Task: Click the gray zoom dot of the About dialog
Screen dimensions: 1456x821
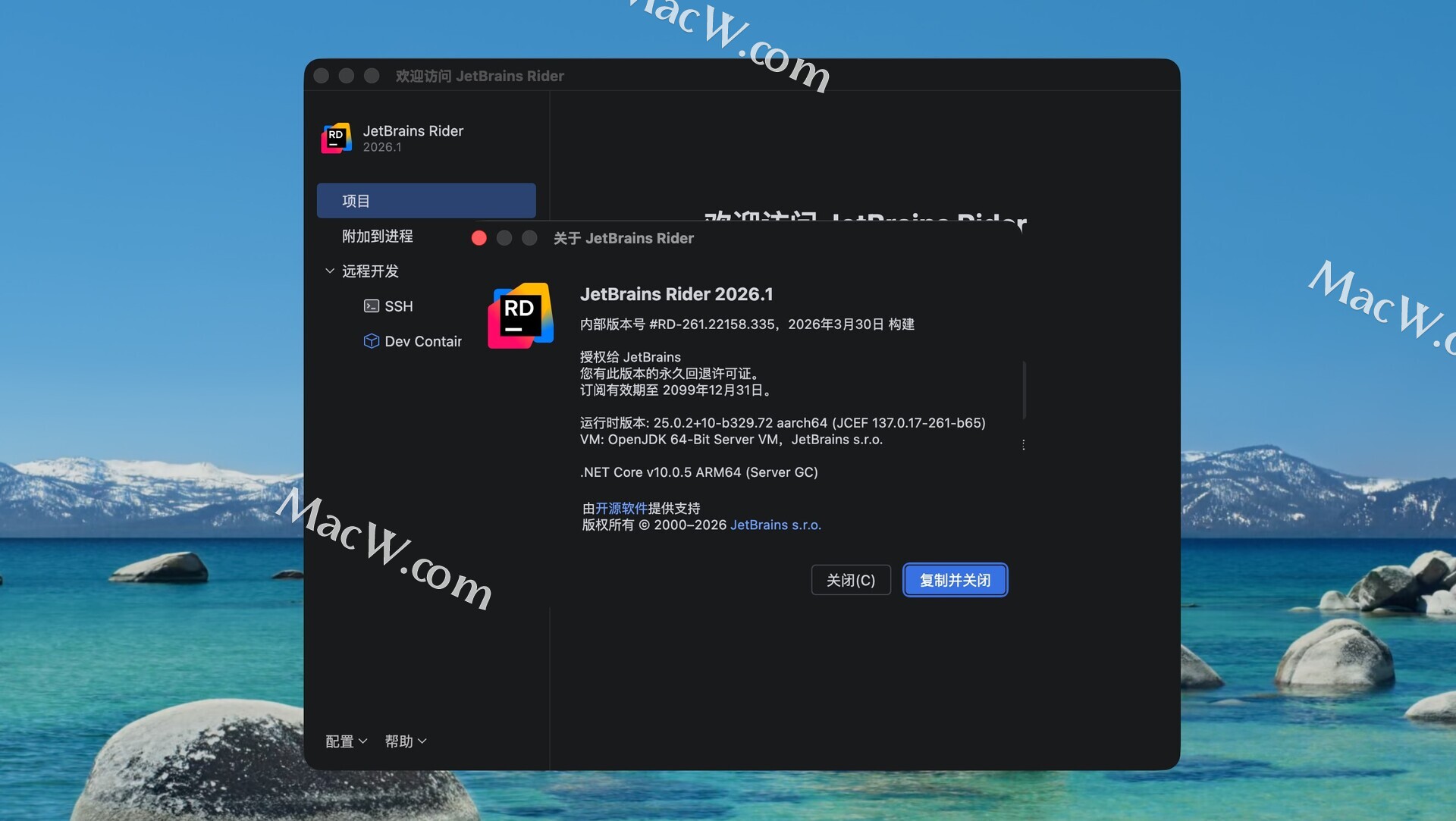Action: point(529,238)
